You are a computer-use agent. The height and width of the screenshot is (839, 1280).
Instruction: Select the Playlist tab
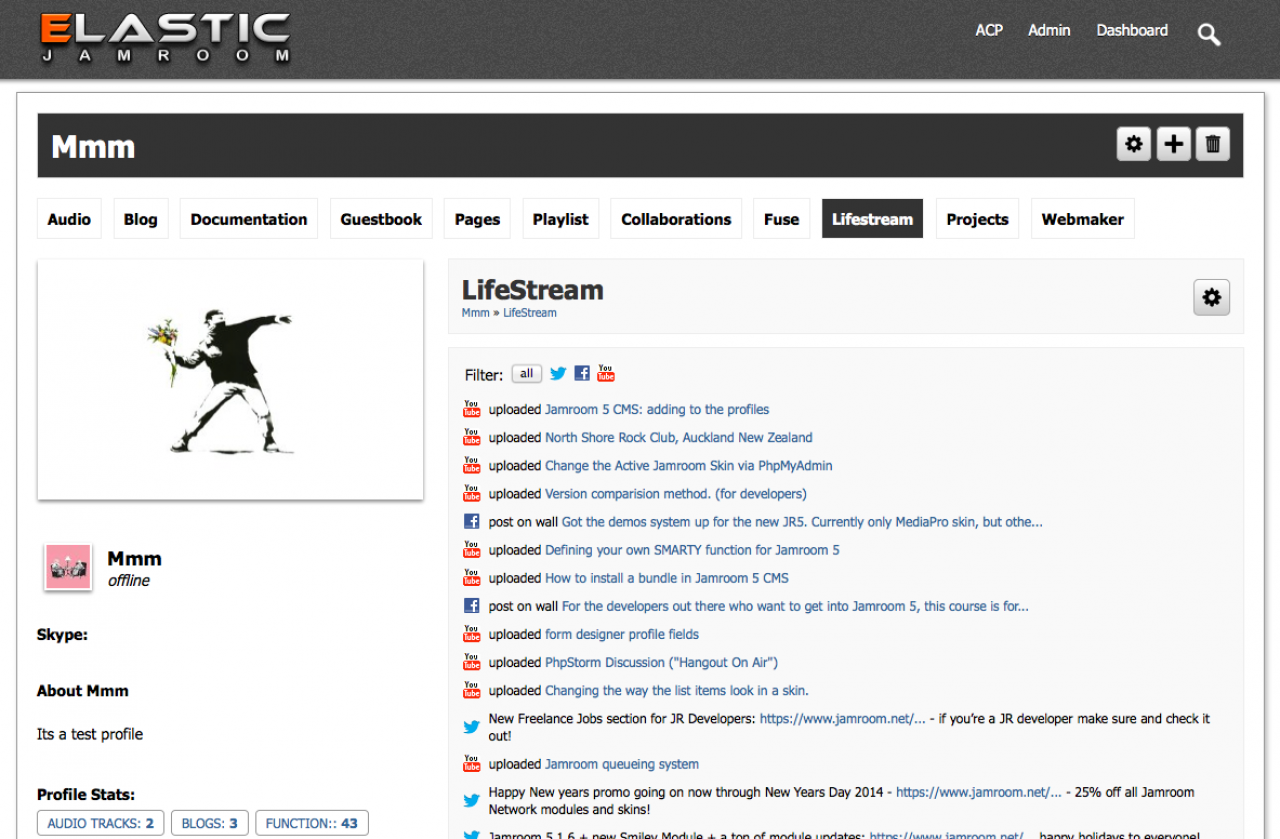coord(561,219)
